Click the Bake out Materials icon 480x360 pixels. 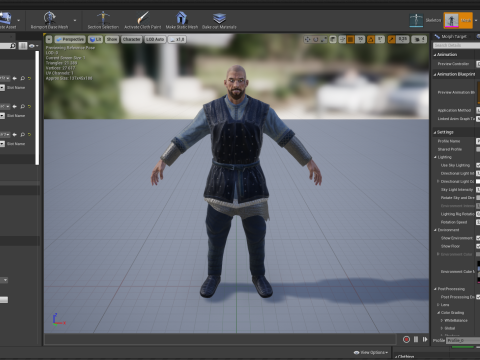[x=219, y=18]
